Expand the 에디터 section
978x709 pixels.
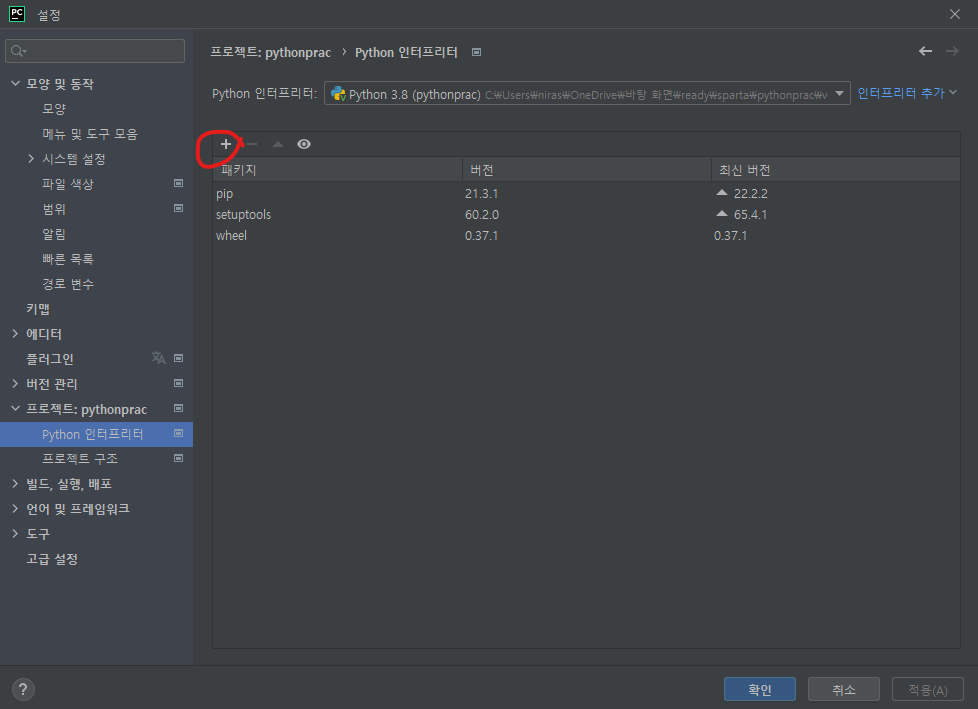coord(16,334)
